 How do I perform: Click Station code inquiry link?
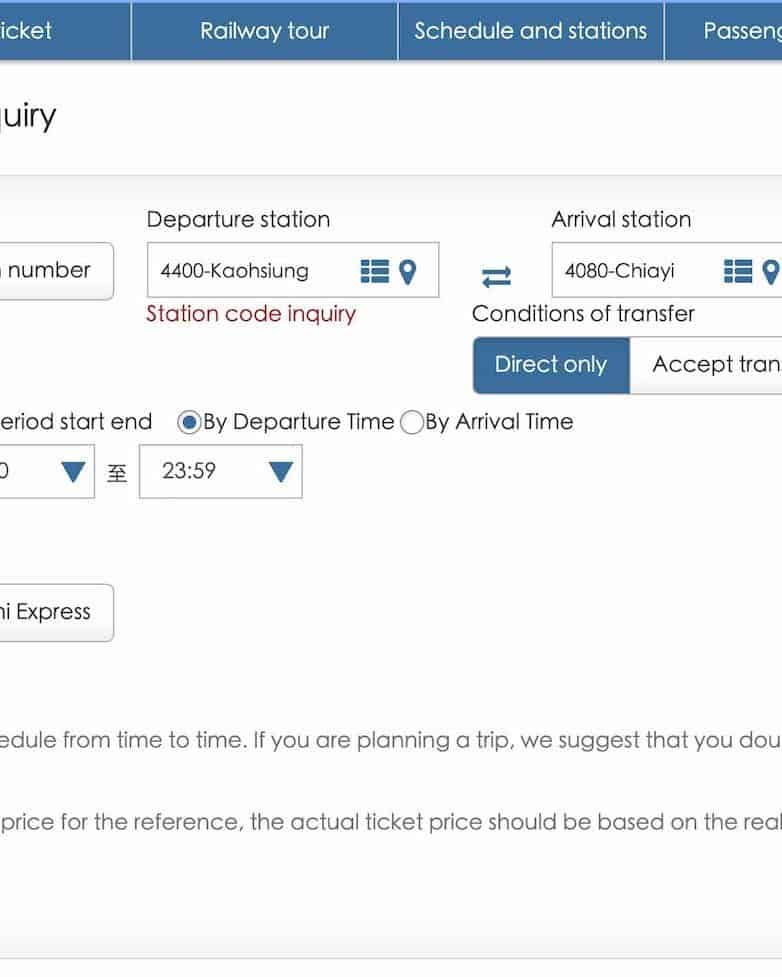251,314
